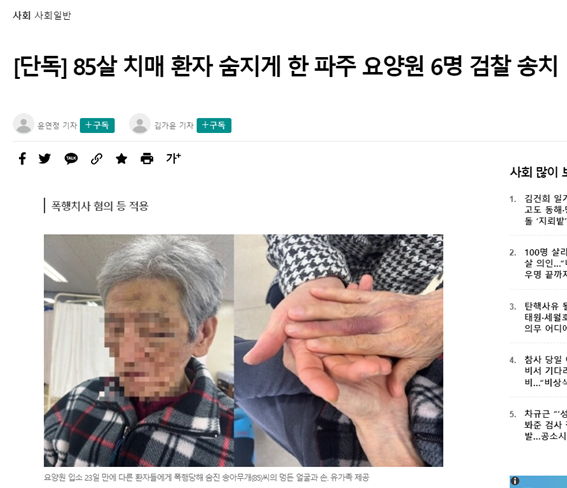This screenshot has height=488, width=567.
Task: Subscribe to reporter 김가윤 with +구독
Action: (x=214, y=125)
